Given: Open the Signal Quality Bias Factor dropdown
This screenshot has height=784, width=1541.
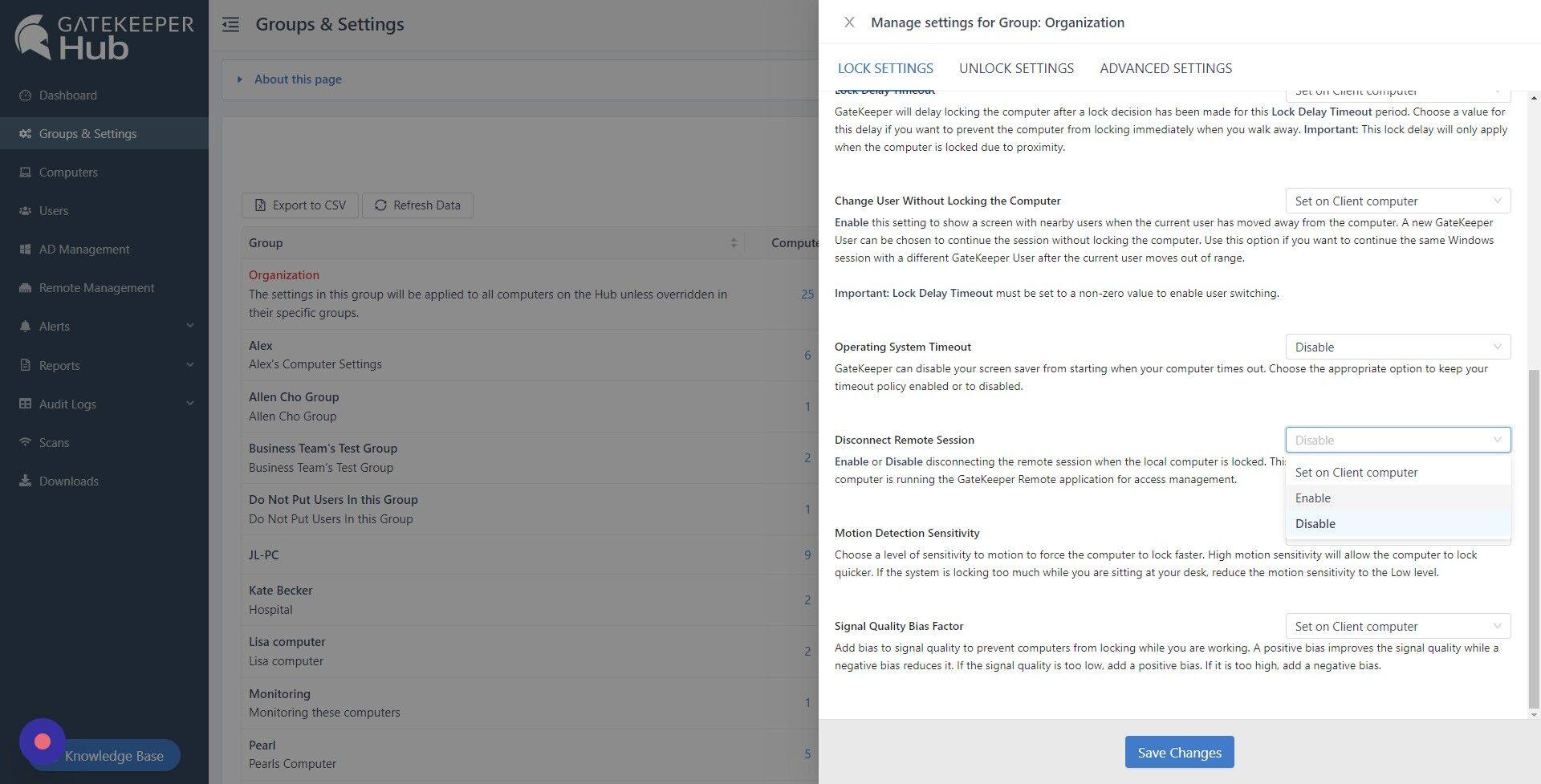Looking at the screenshot, I should pos(1397,626).
